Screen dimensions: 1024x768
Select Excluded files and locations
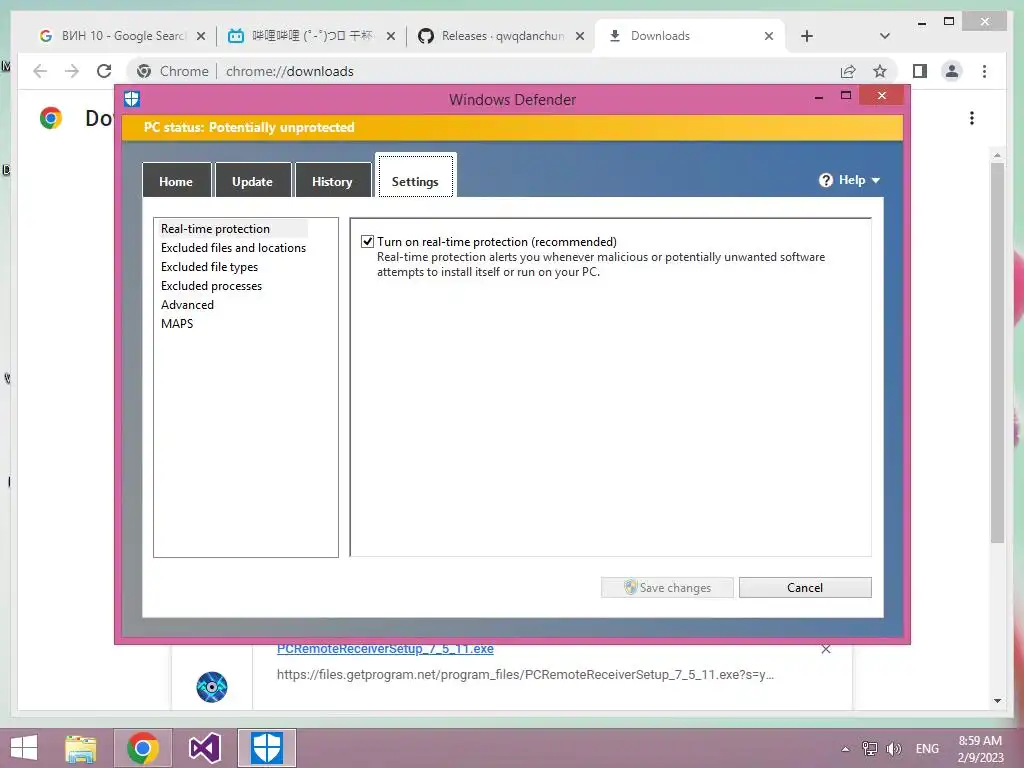(233, 248)
